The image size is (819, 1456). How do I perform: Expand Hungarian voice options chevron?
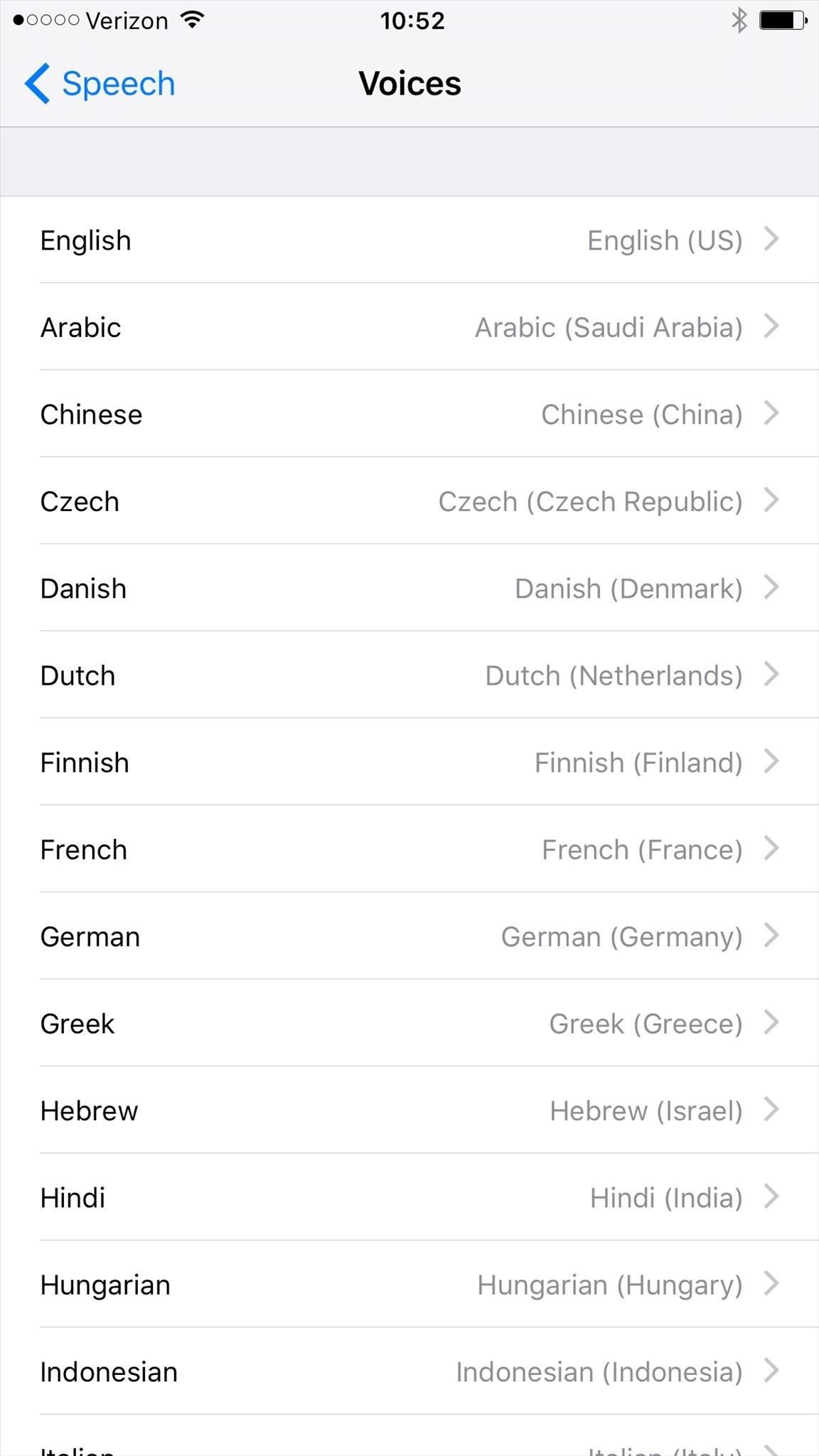tap(771, 1285)
